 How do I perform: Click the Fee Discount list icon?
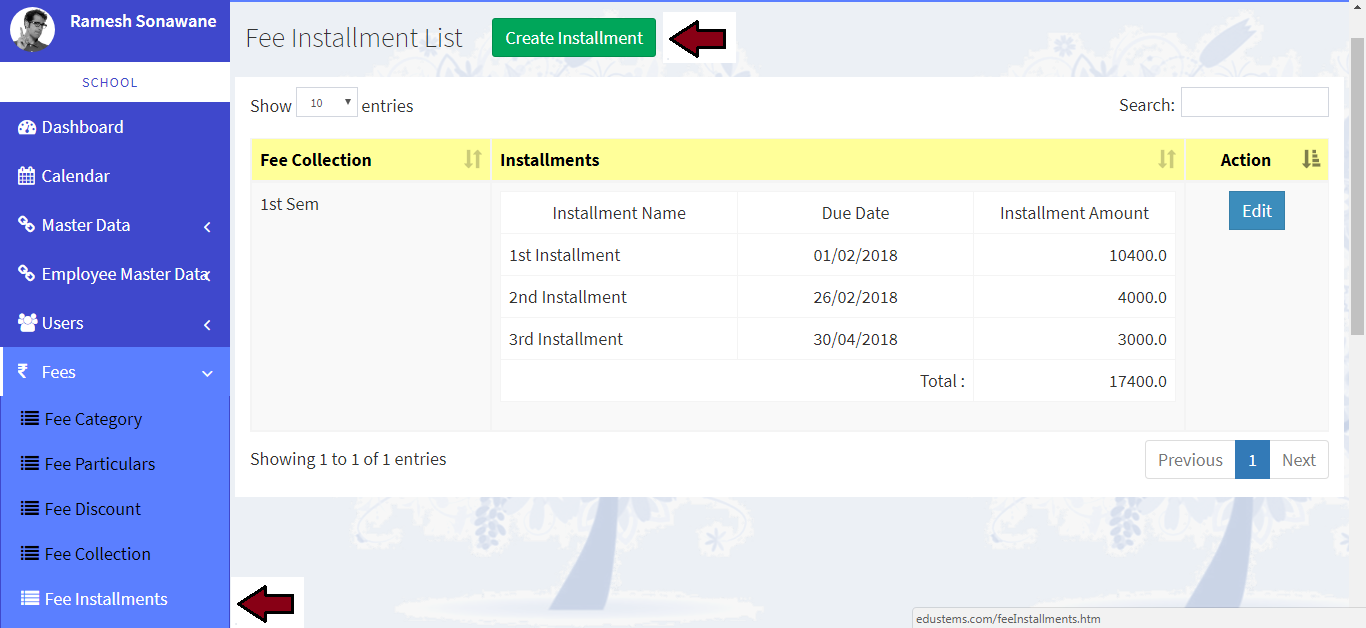30,509
